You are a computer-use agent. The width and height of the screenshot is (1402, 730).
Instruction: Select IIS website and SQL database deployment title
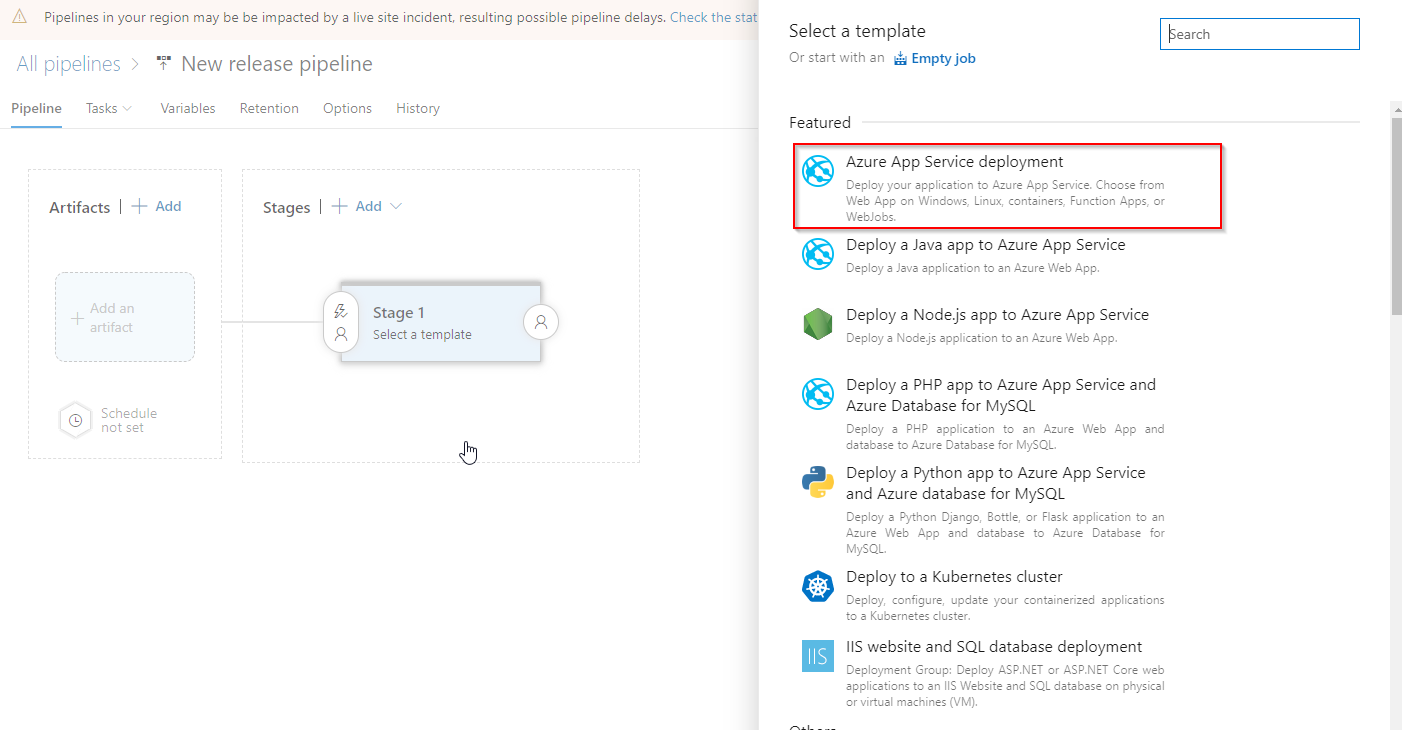(994, 646)
